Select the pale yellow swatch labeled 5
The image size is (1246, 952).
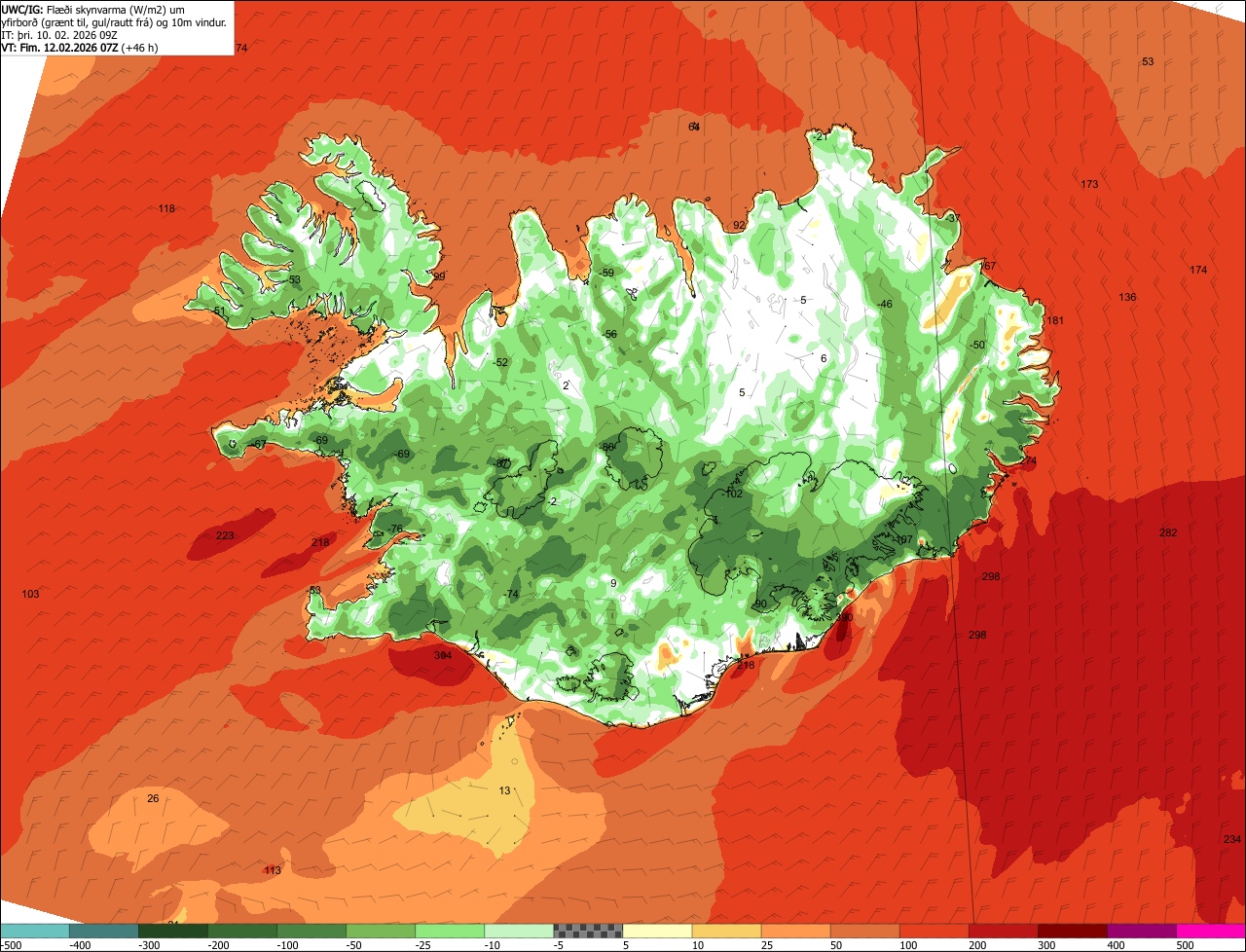(656, 931)
